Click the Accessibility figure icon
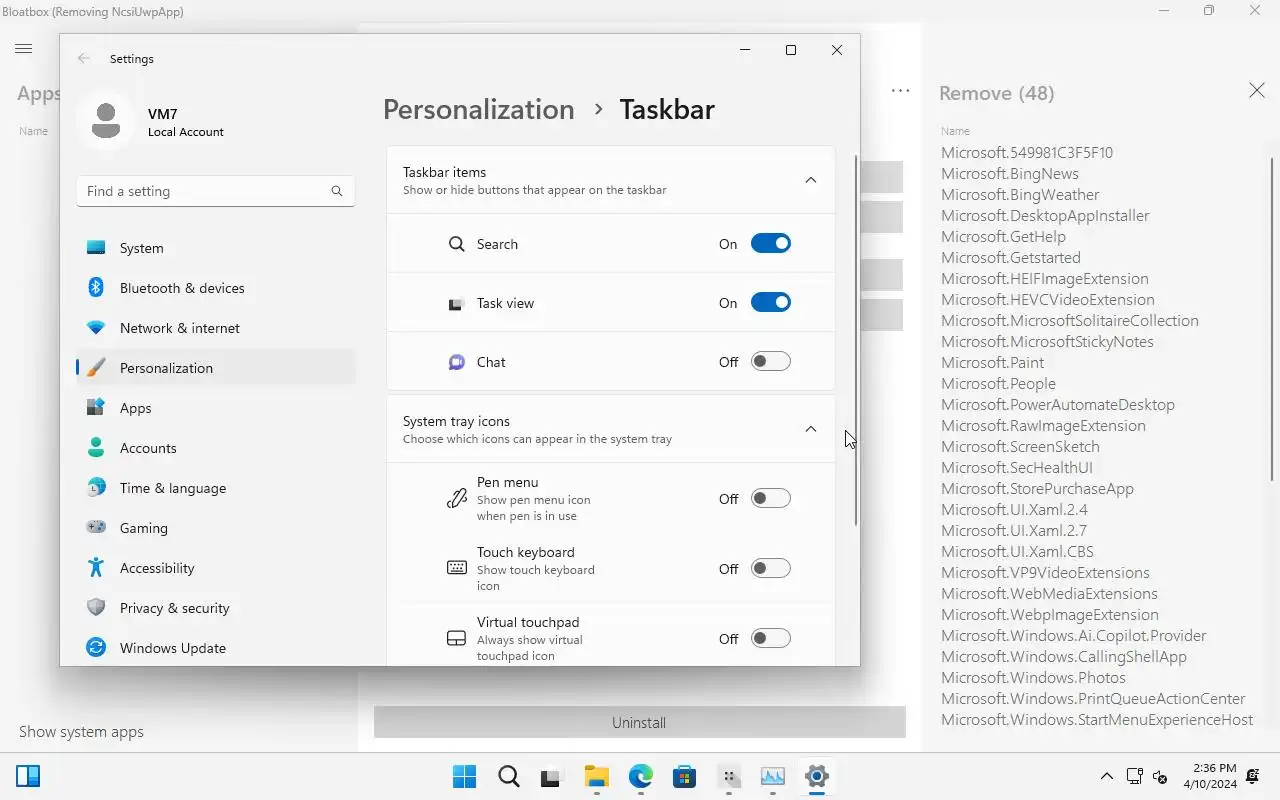1280x800 pixels. point(96,568)
